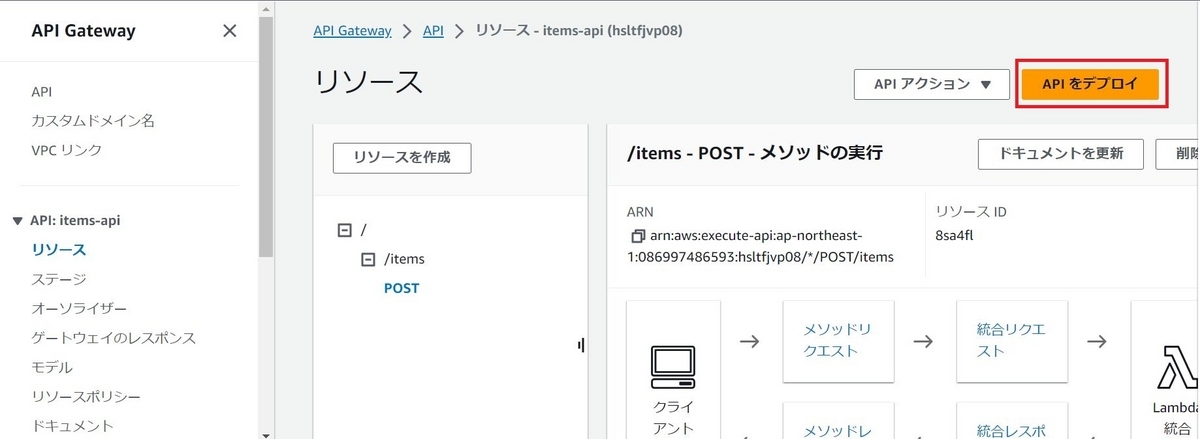Collapse the 'API: items-api' sidebar section
This screenshot has width=1200, height=439.
point(17,220)
